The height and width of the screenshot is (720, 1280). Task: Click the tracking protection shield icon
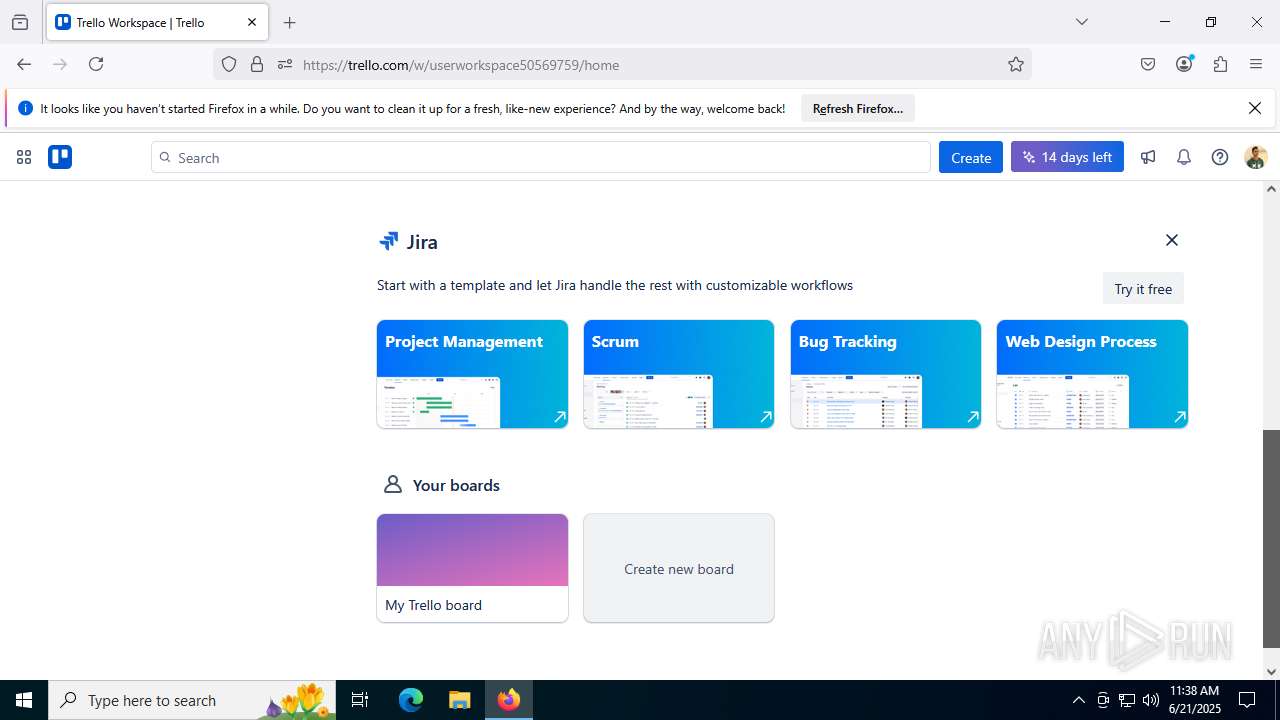229,65
